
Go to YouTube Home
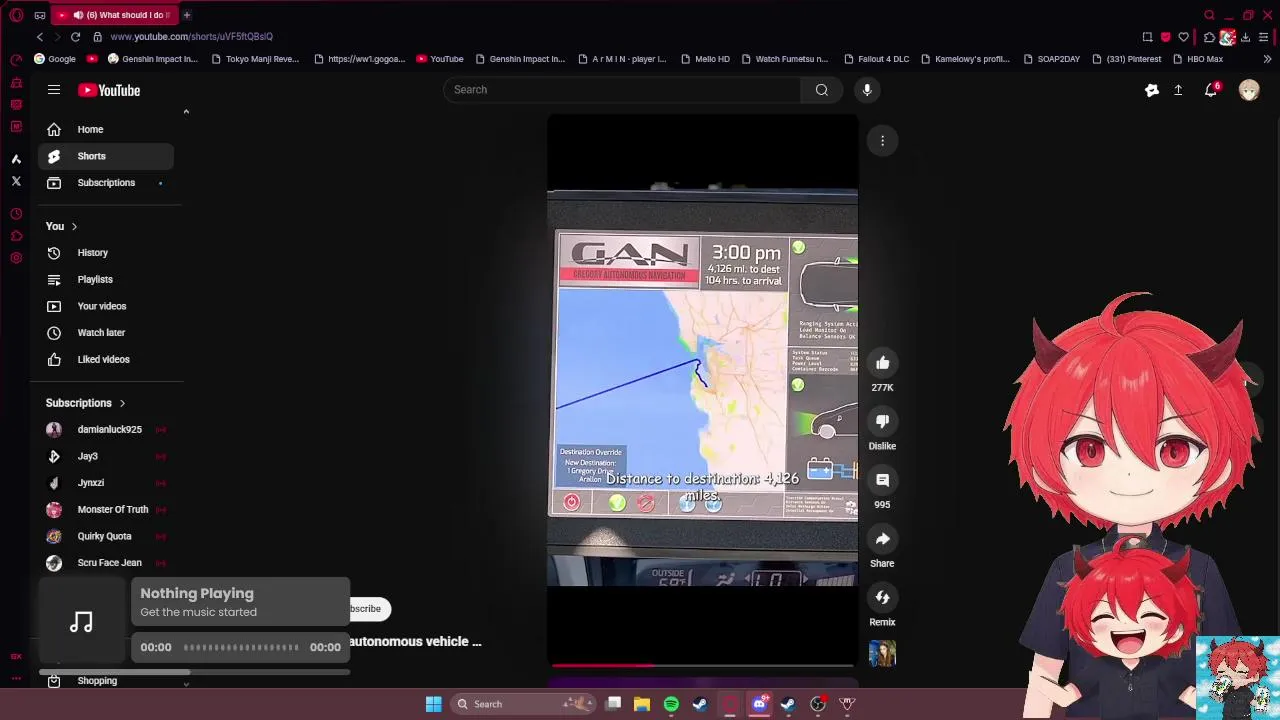106,129
